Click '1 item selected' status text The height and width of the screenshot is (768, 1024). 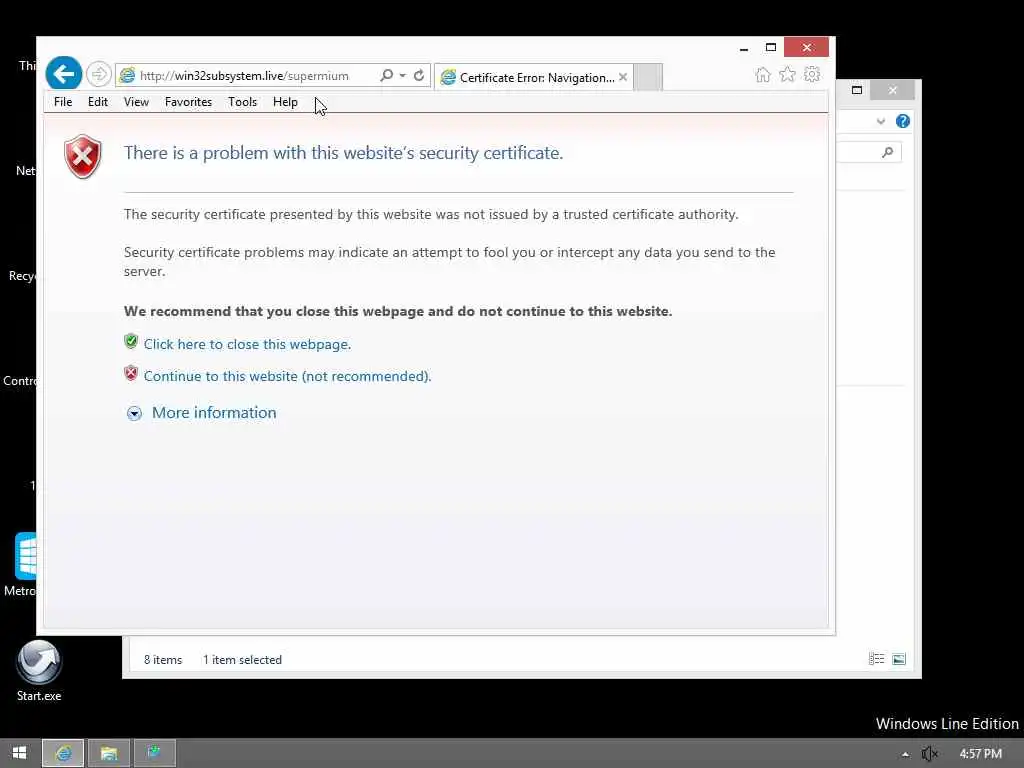pos(242,660)
